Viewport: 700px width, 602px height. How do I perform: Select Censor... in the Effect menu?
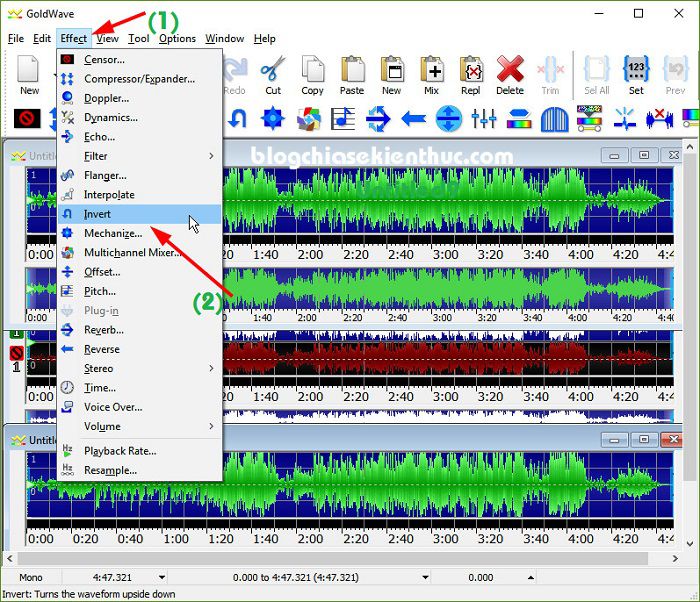139,59
